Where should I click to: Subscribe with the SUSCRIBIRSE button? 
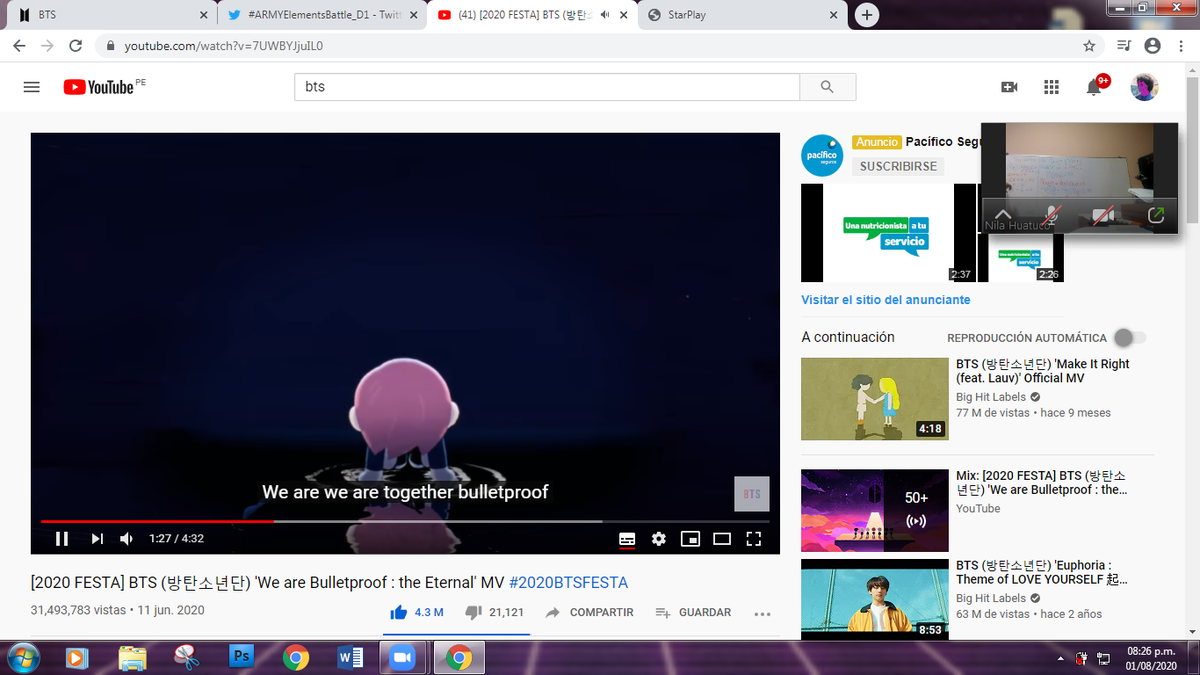click(899, 166)
